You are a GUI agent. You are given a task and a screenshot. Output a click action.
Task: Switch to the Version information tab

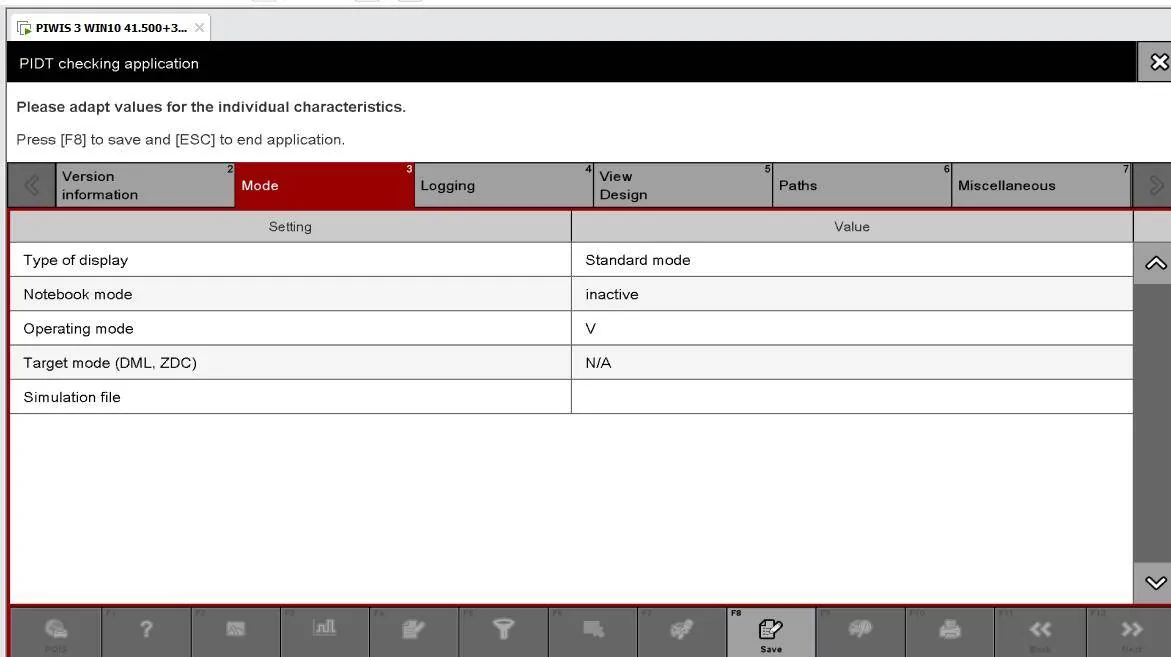point(145,185)
